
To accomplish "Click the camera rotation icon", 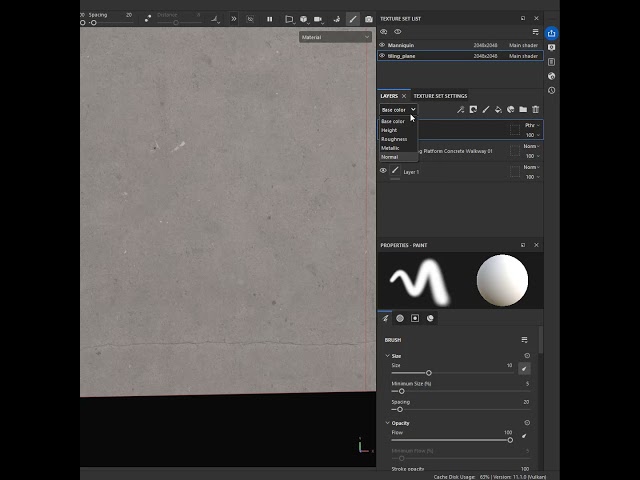I will click(x=337, y=19).
